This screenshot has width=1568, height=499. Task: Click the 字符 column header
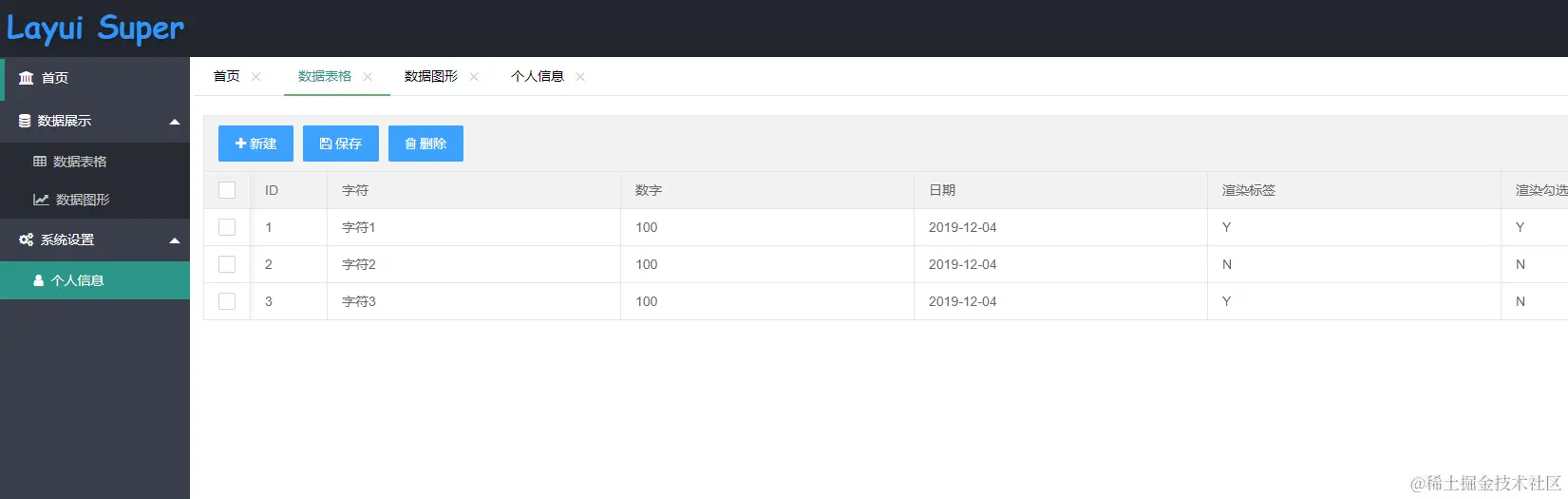[x=474, y=190]
